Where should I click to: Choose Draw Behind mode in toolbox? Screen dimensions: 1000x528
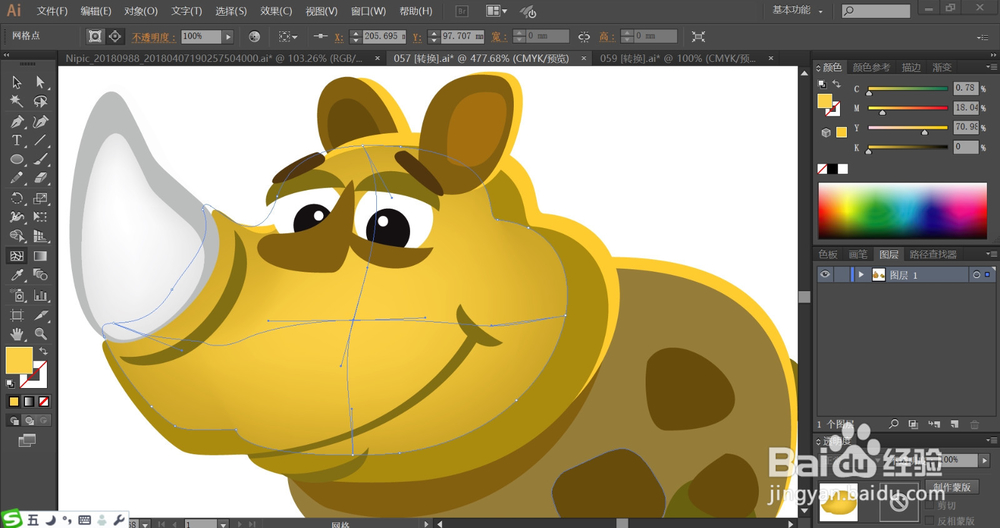[x=29, y=420]
